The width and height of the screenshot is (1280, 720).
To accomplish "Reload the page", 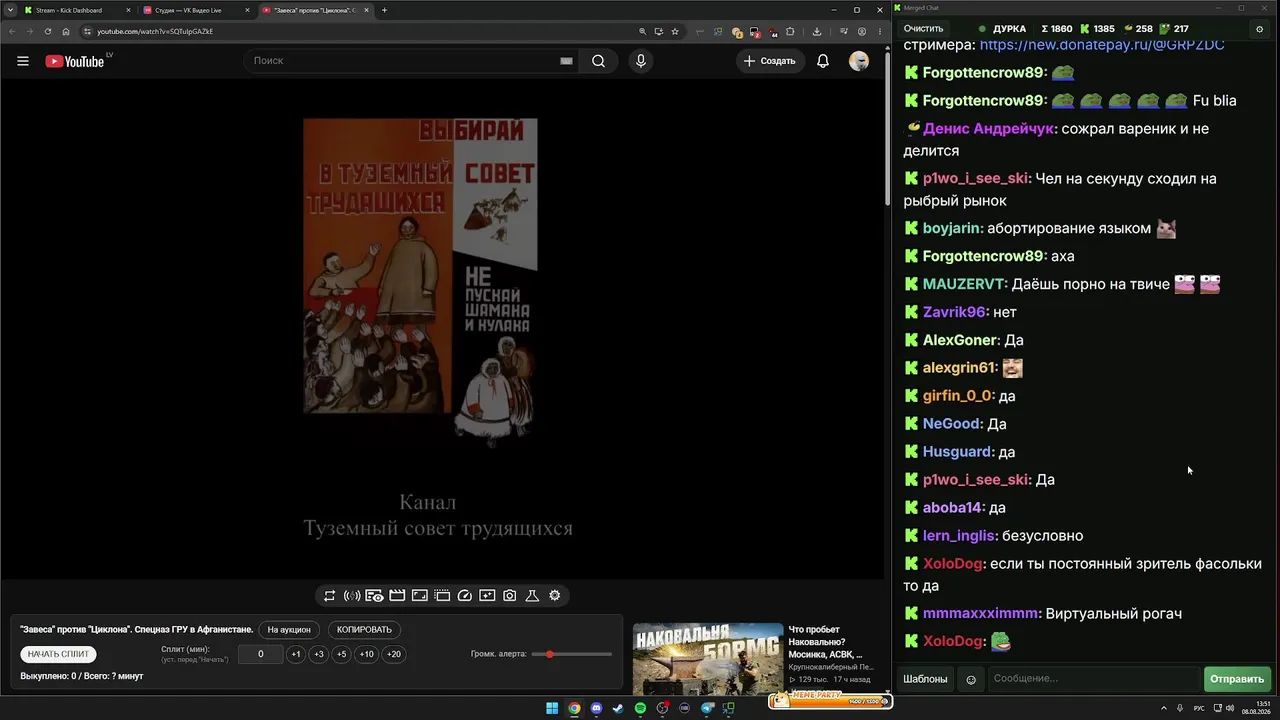I will 47,31.
